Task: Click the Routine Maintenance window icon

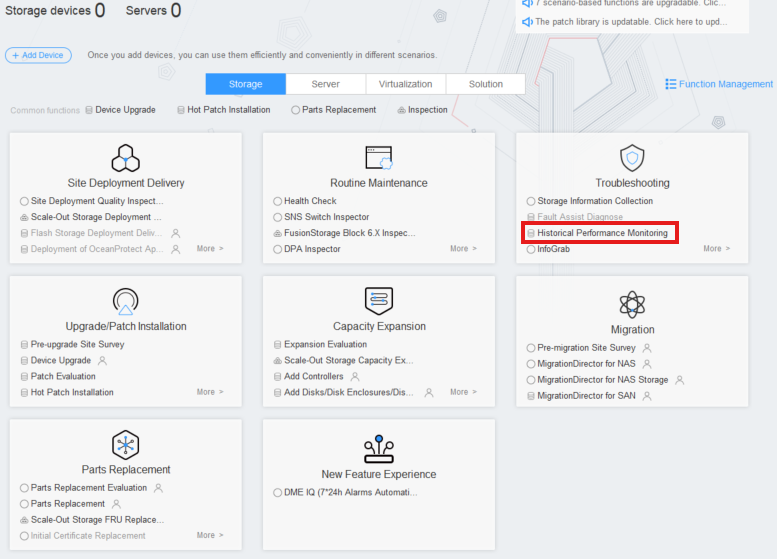Action: click(x=379, y=158)
